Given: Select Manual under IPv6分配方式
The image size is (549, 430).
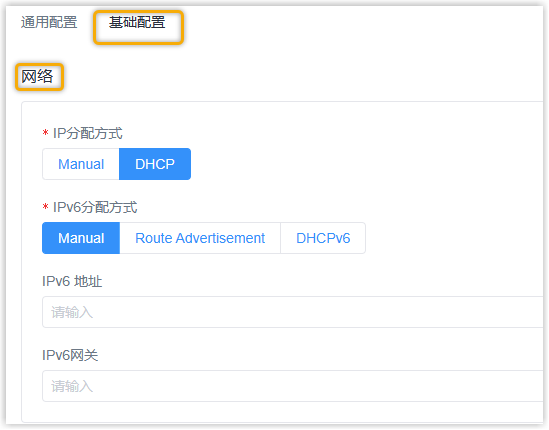Looking at the screenshot, I should pos(81,238).
